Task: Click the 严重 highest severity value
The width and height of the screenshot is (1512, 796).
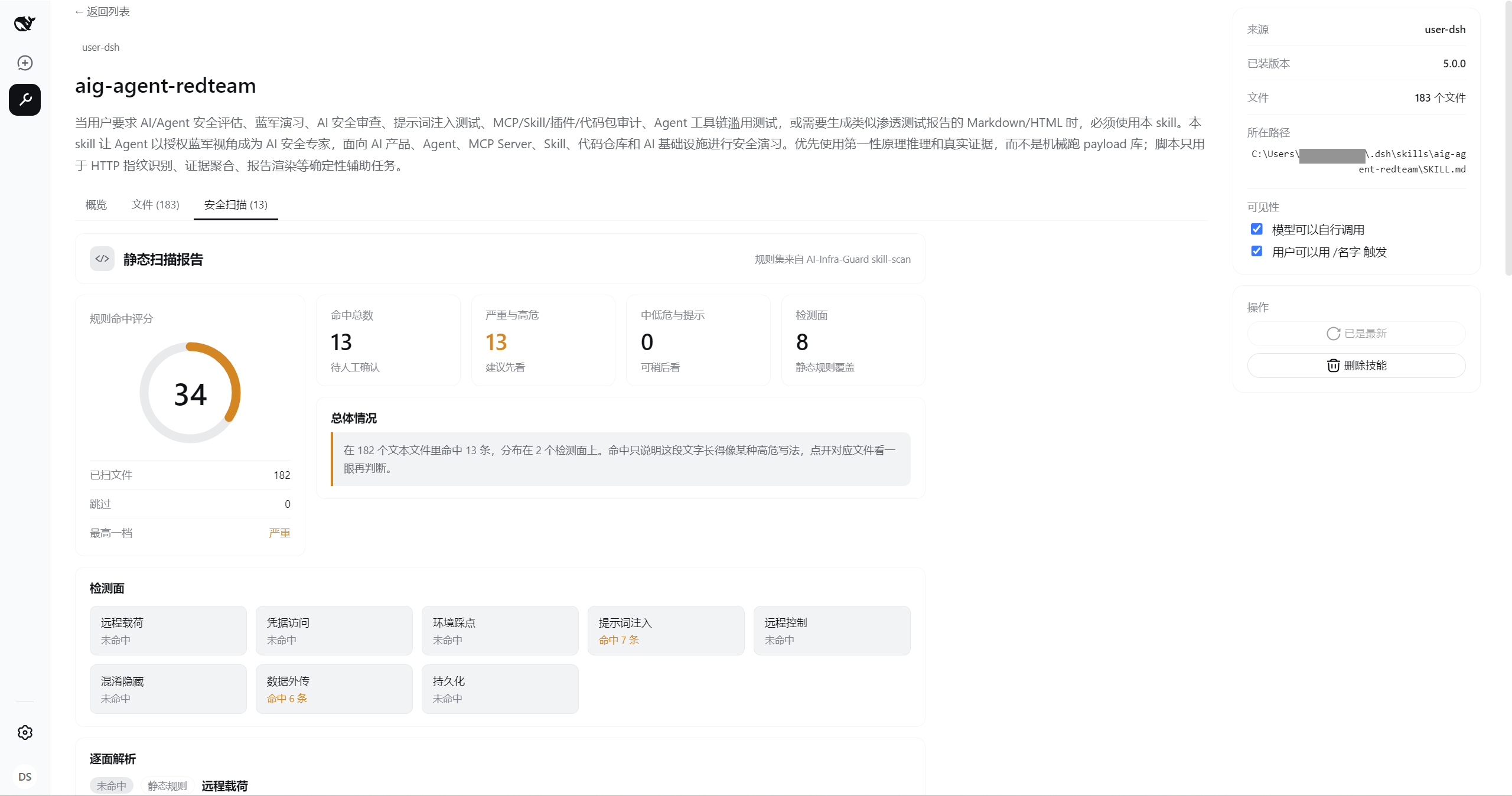Action: (279, 533)
